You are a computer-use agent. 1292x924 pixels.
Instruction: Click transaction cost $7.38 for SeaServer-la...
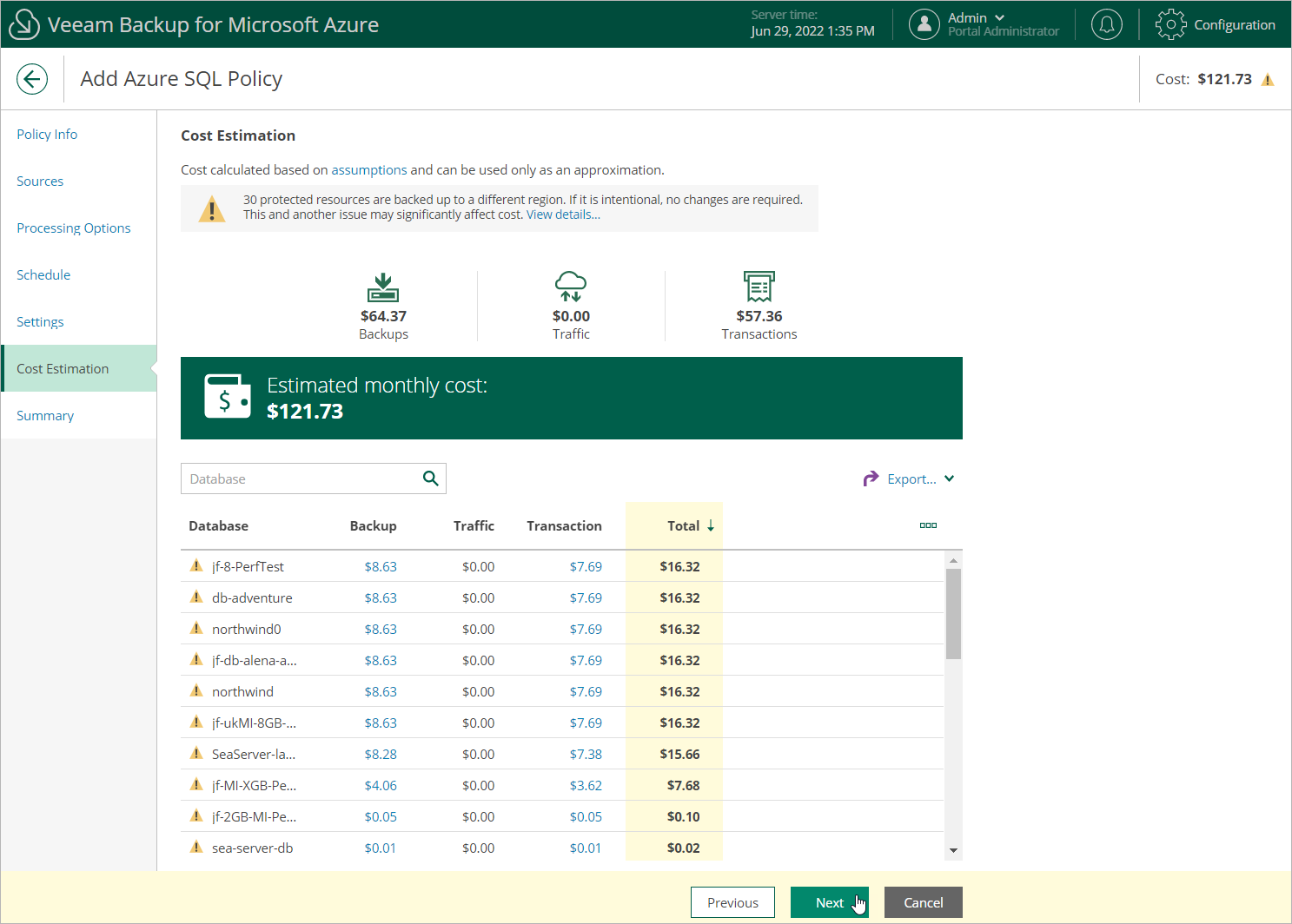click(586, 754)
